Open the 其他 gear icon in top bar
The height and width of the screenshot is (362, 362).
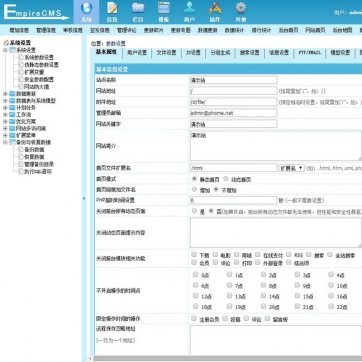(241, 8)
